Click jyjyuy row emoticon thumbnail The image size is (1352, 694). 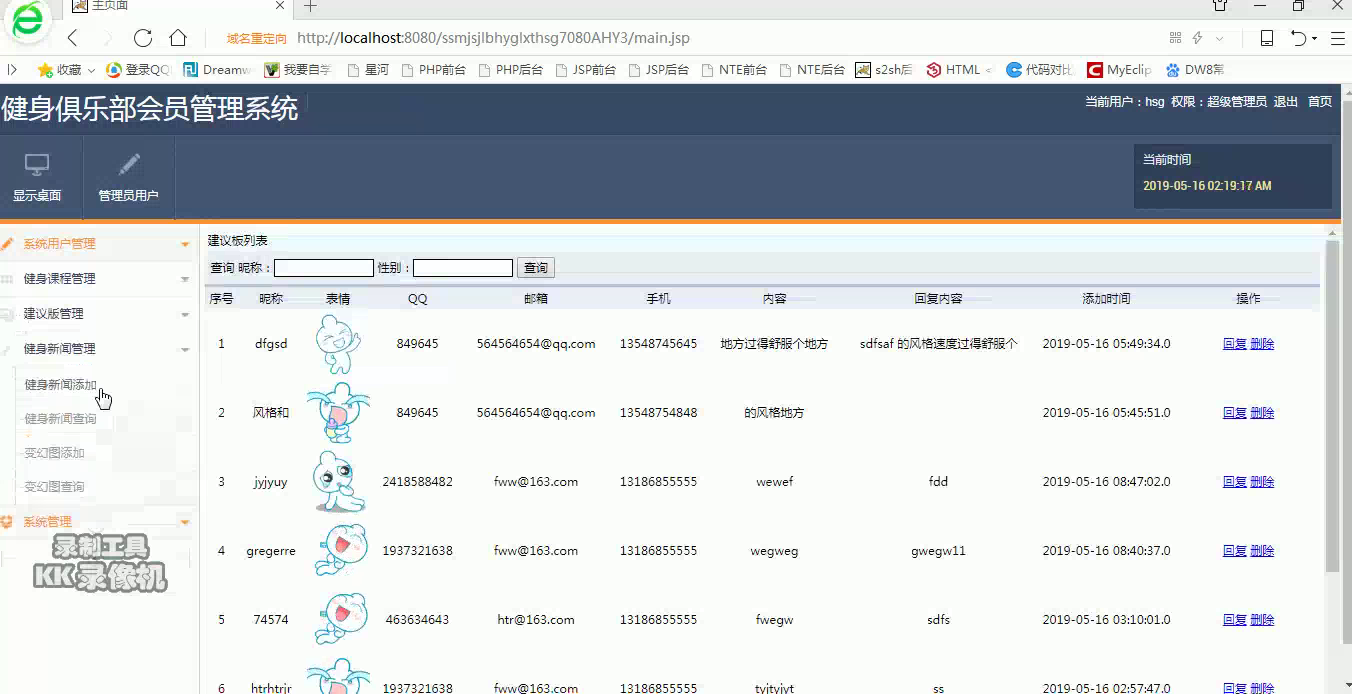338,482
